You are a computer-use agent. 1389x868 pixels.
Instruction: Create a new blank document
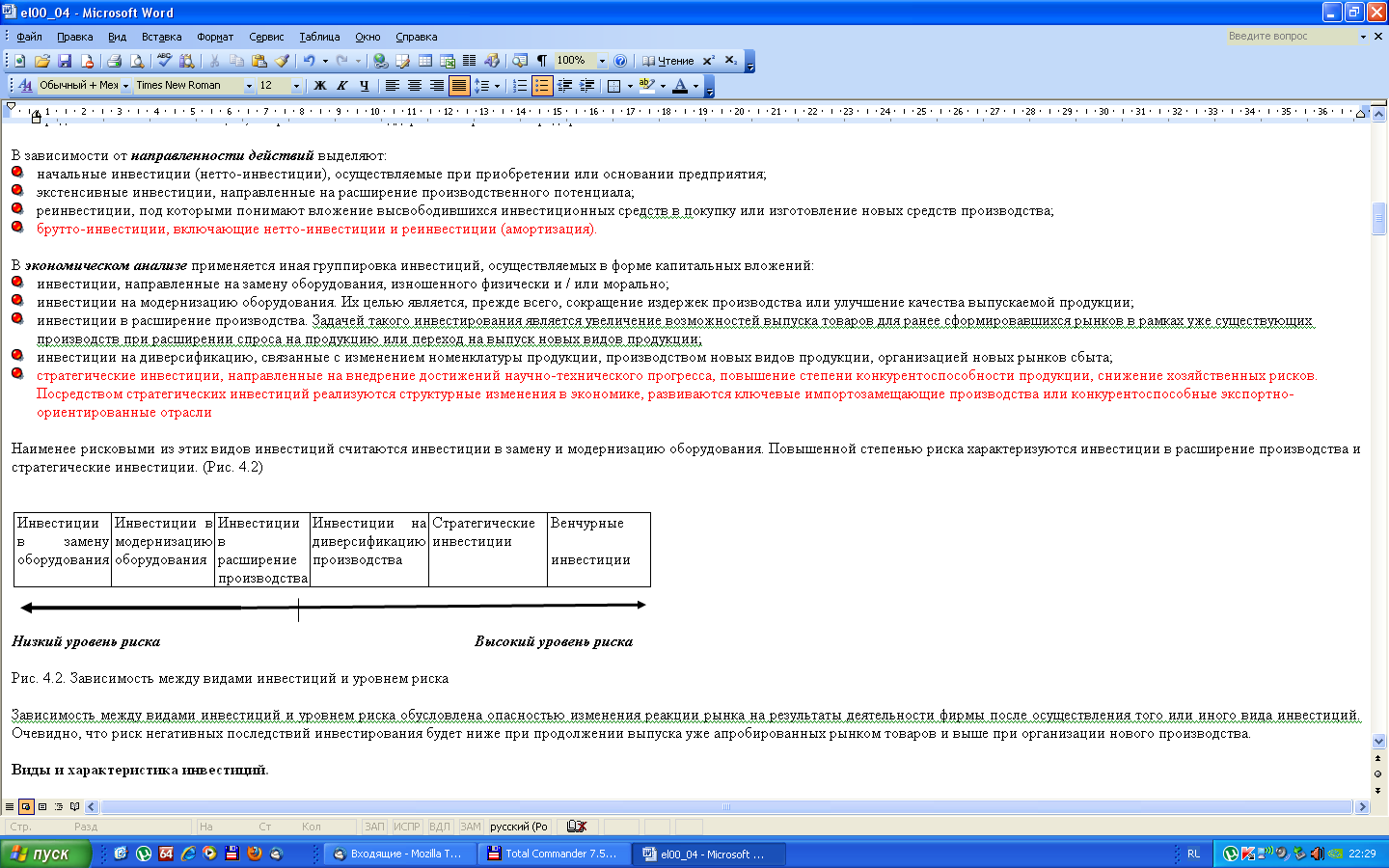20,61
